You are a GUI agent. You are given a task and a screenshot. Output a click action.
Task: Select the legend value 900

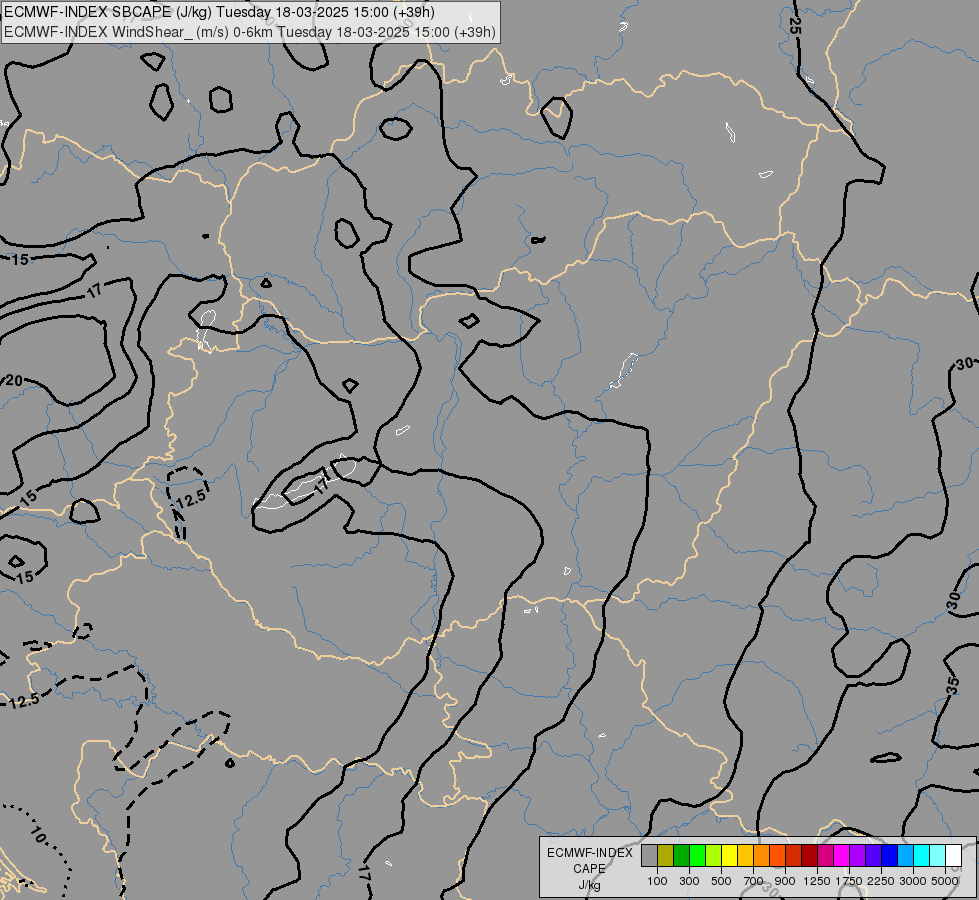click(785, 881)
